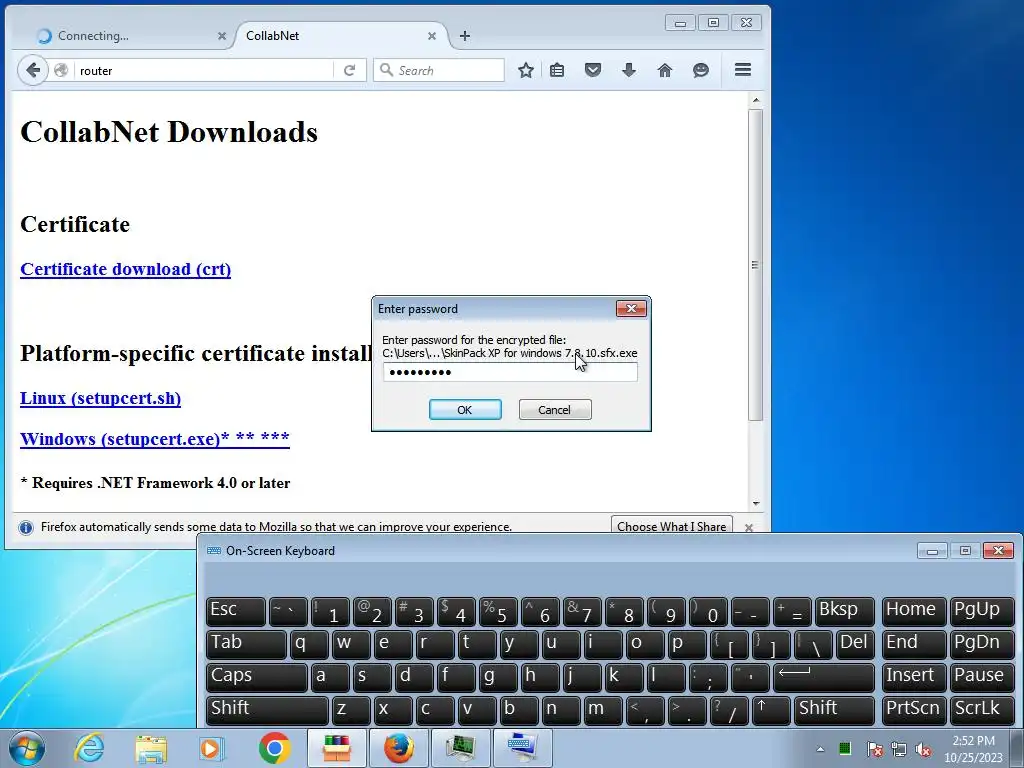
Task: Launch Internet Explorer from the taskbar
Action: [89, 748]
